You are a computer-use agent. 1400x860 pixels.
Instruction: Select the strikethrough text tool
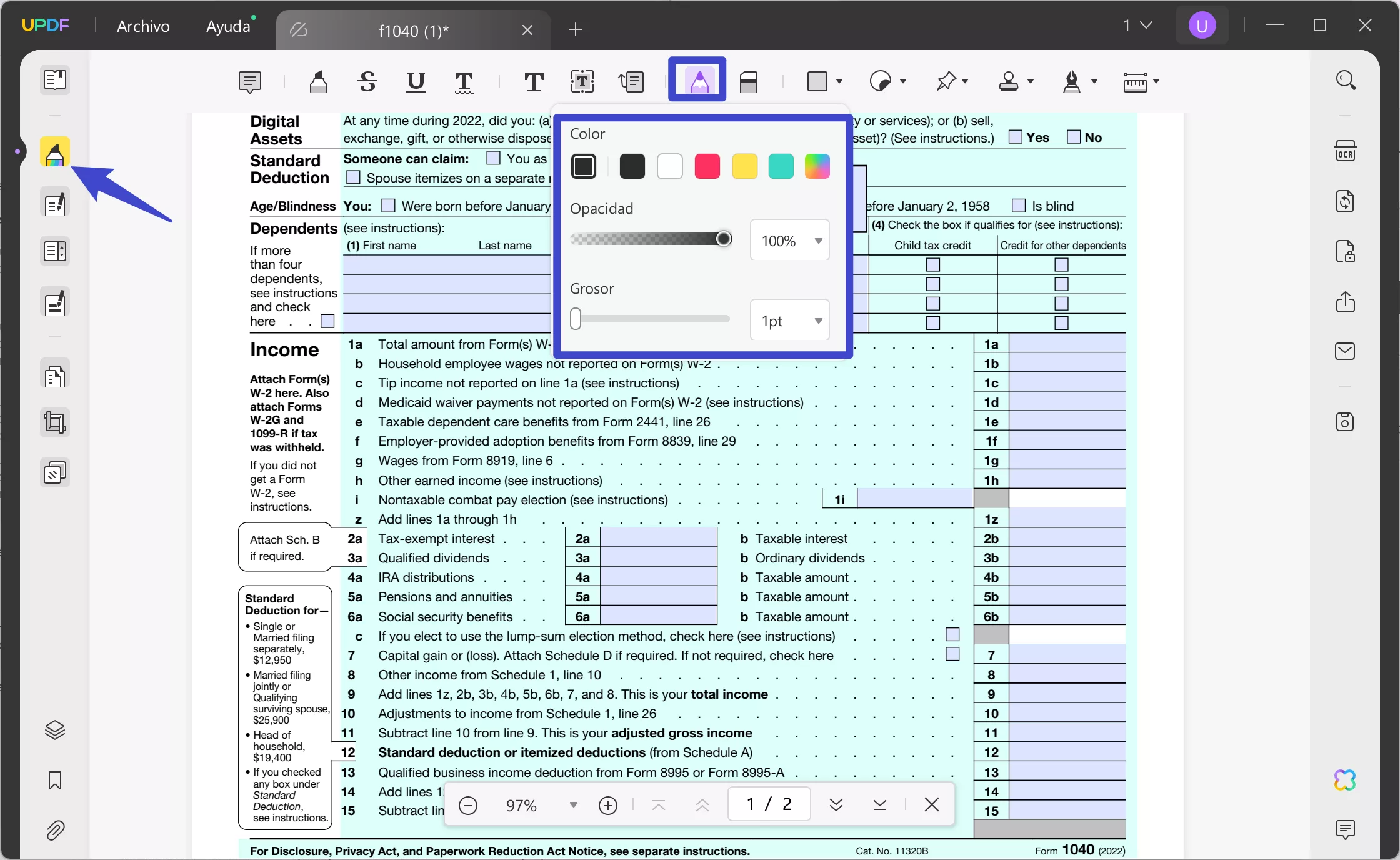coord(367,81)
